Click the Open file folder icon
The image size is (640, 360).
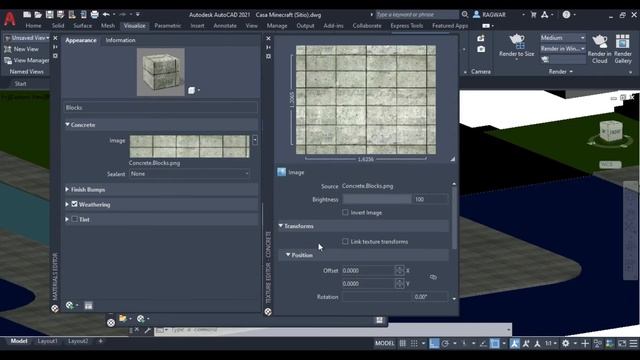coord(38,15)
